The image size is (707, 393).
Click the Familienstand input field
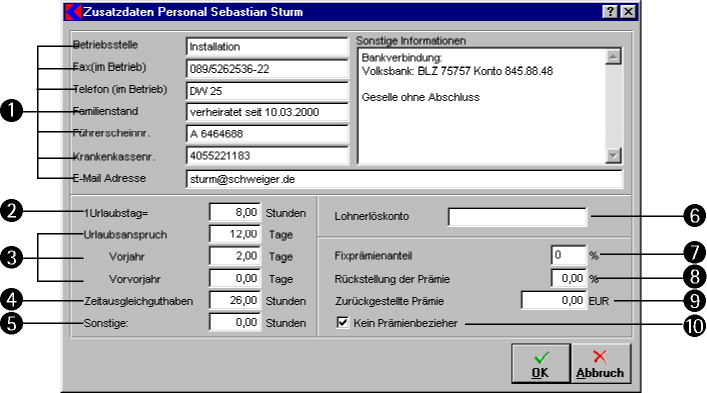[x=267, y=112]
